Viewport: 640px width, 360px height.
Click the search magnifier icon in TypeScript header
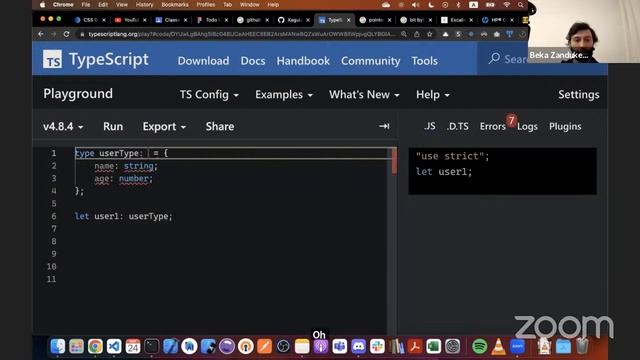tap(494, 58)
